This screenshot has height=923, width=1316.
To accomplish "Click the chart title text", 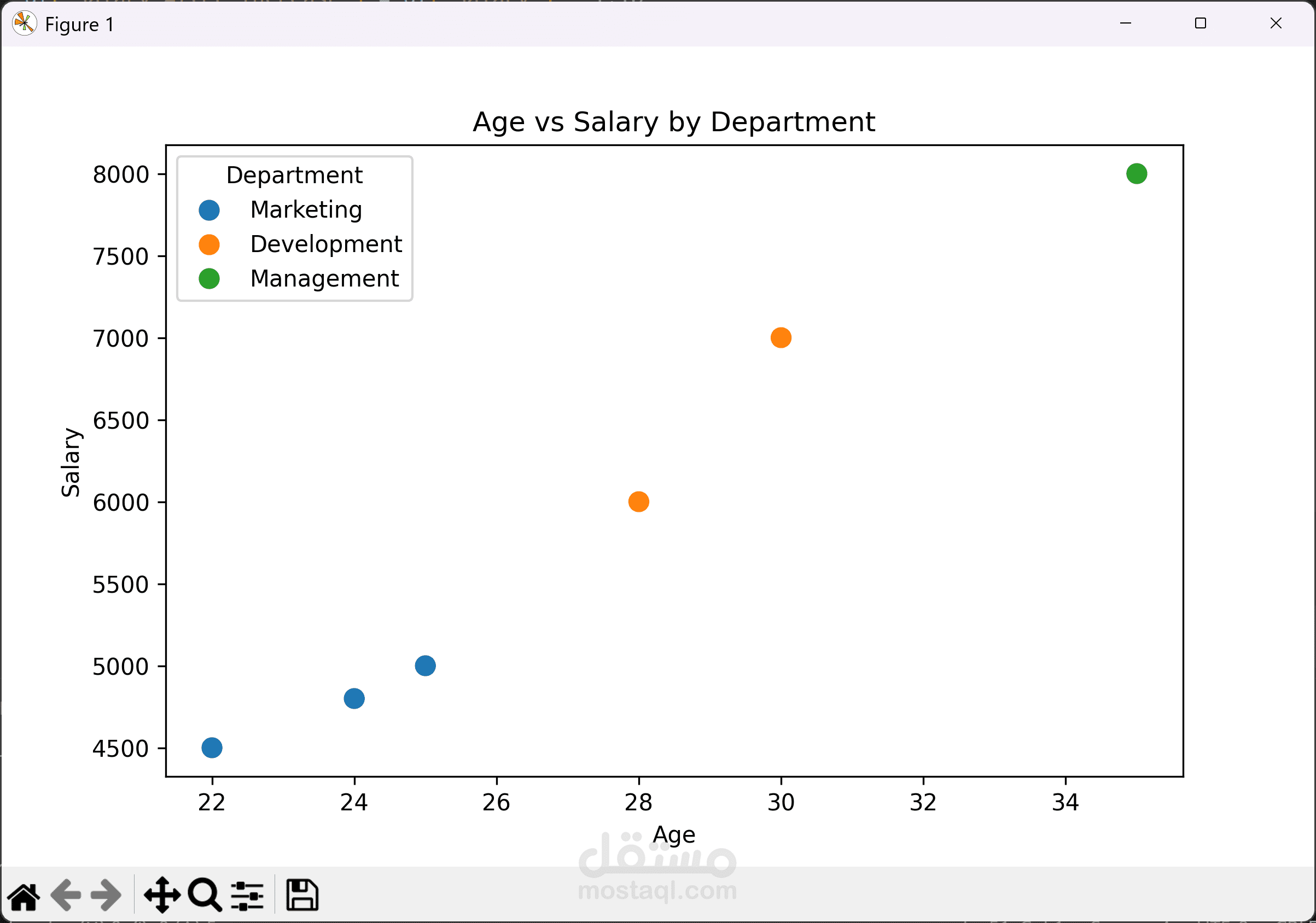I will pyautogui.click(x=673, y=122).
